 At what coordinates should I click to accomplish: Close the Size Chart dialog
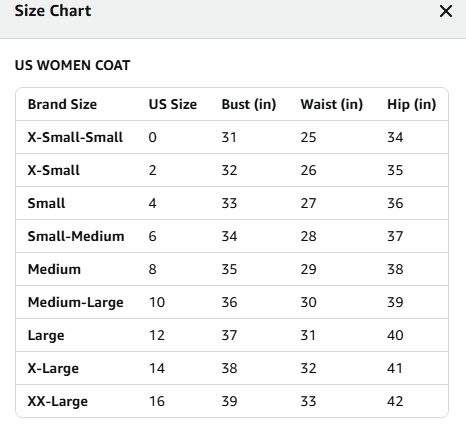[x=446, y=11]
